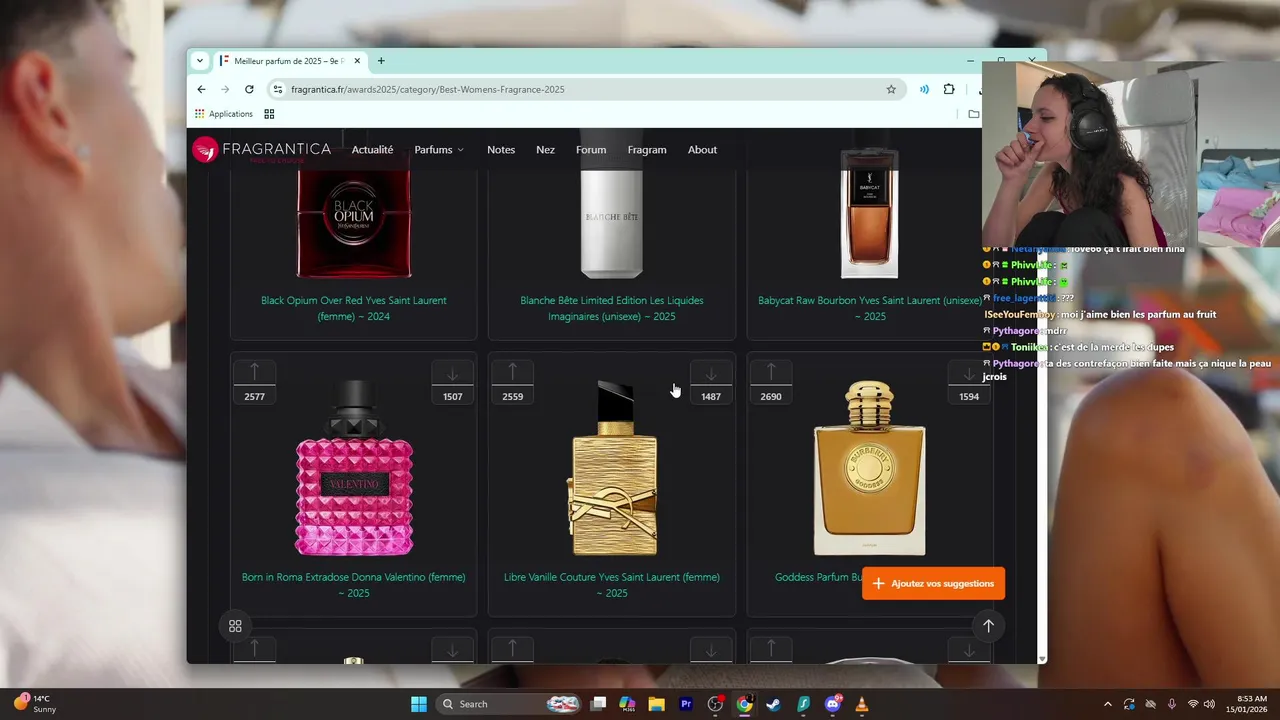Screen dimensions: 1280x720
Task: Click the volume icon in system tray
Action: [1210, 704]
